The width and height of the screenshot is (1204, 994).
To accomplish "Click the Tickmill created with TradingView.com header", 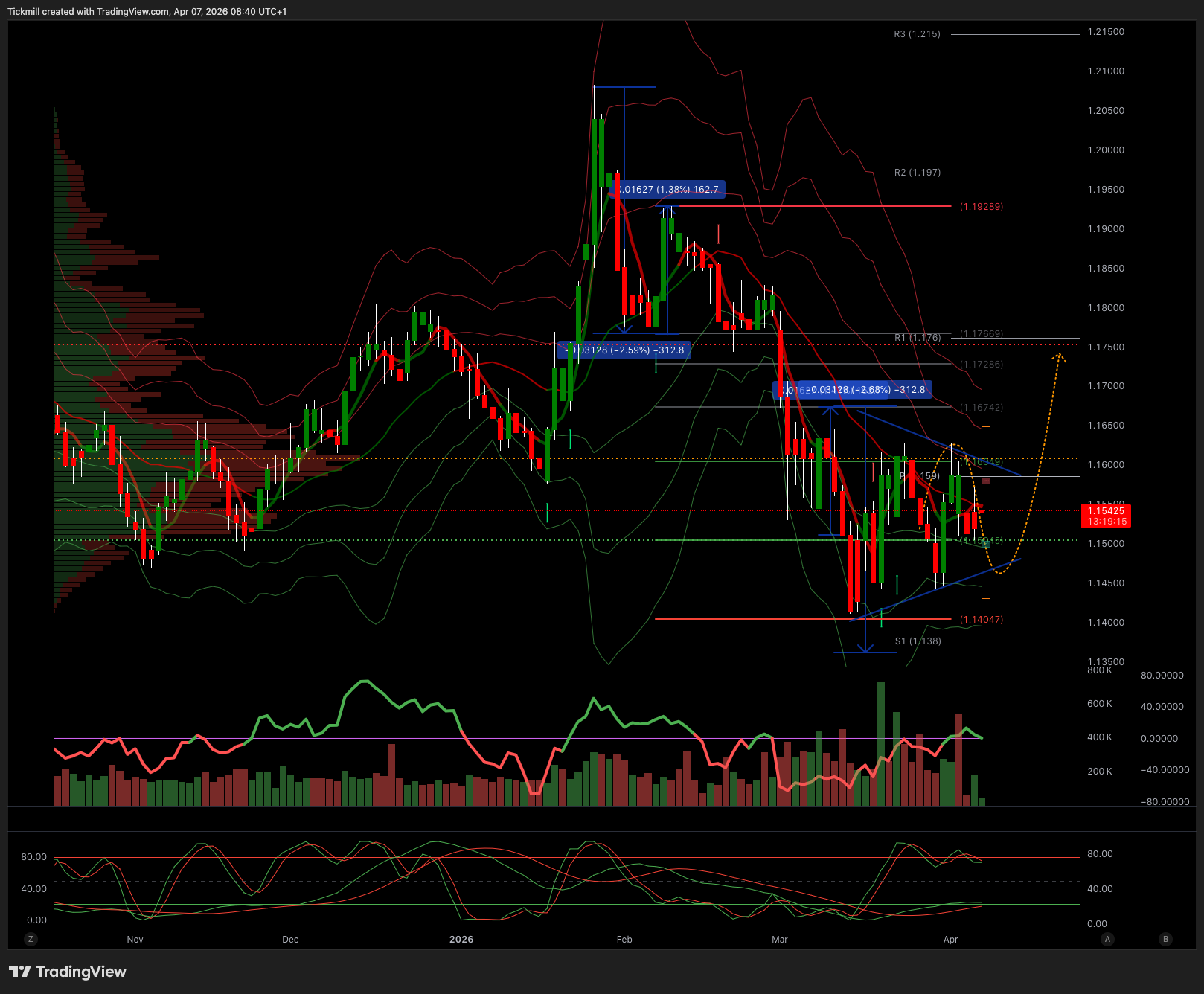I will (147, 11).
